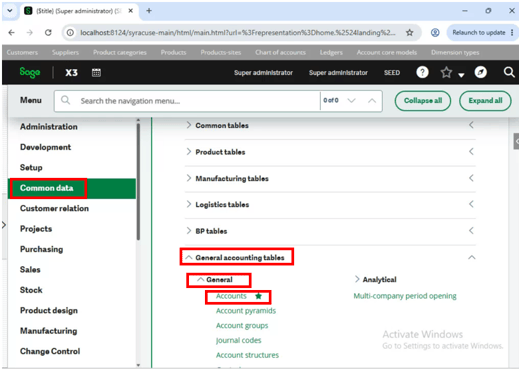Click the magnifier icon in menu search box

[66, 100]
